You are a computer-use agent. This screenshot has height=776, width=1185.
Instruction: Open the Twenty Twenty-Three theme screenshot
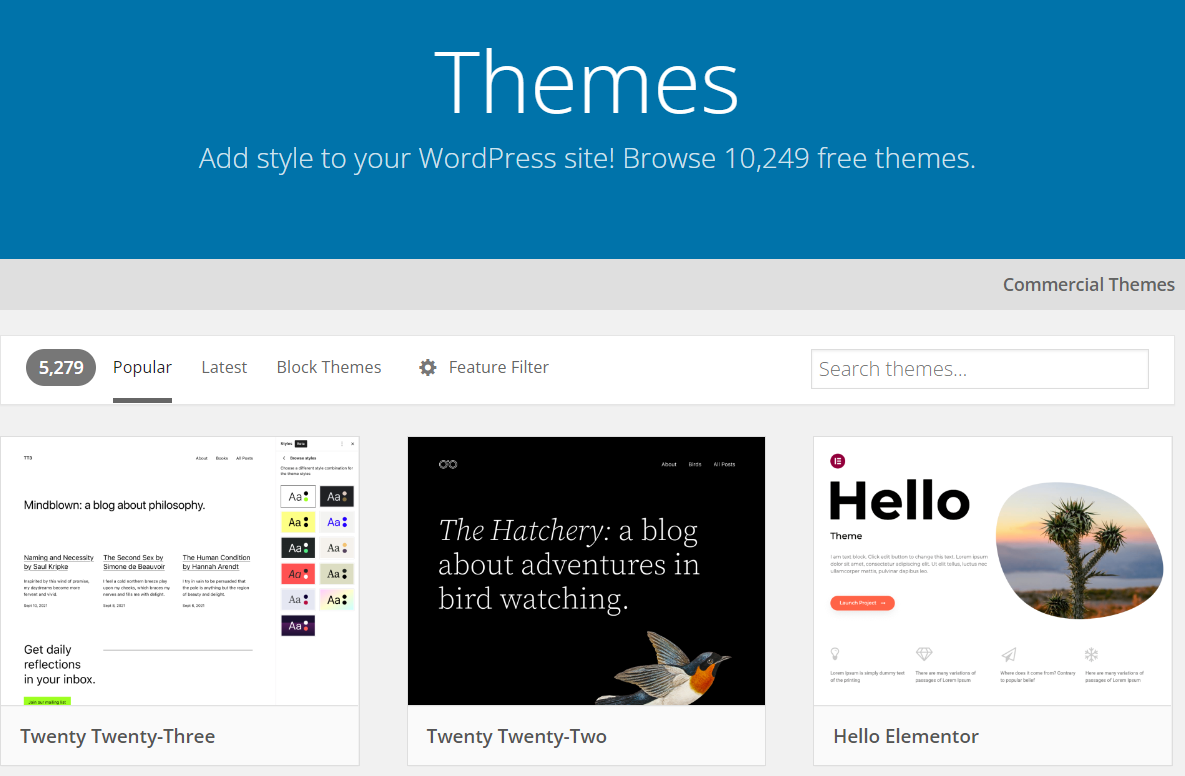click(x=180, y=571)
